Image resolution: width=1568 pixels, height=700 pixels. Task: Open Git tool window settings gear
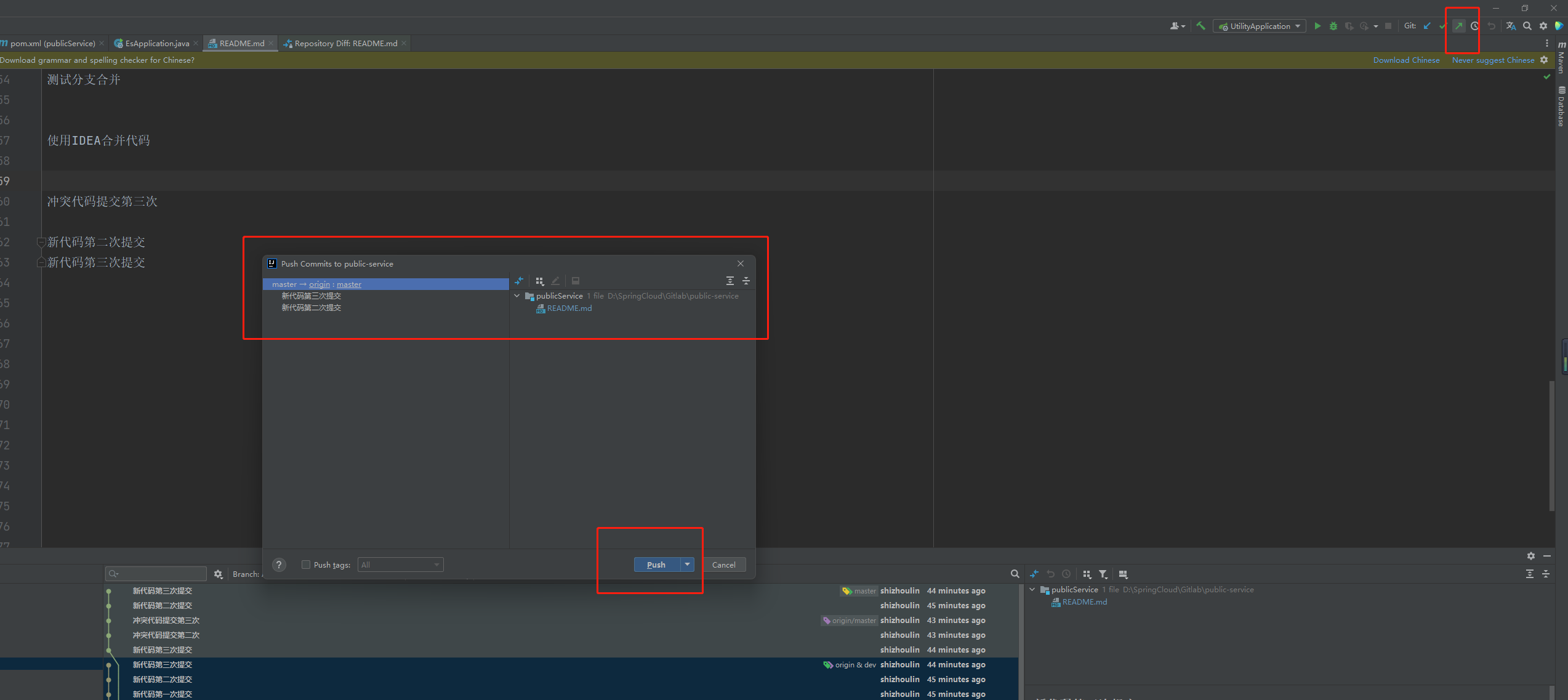pyautogui.click(x=1530, y=555)
